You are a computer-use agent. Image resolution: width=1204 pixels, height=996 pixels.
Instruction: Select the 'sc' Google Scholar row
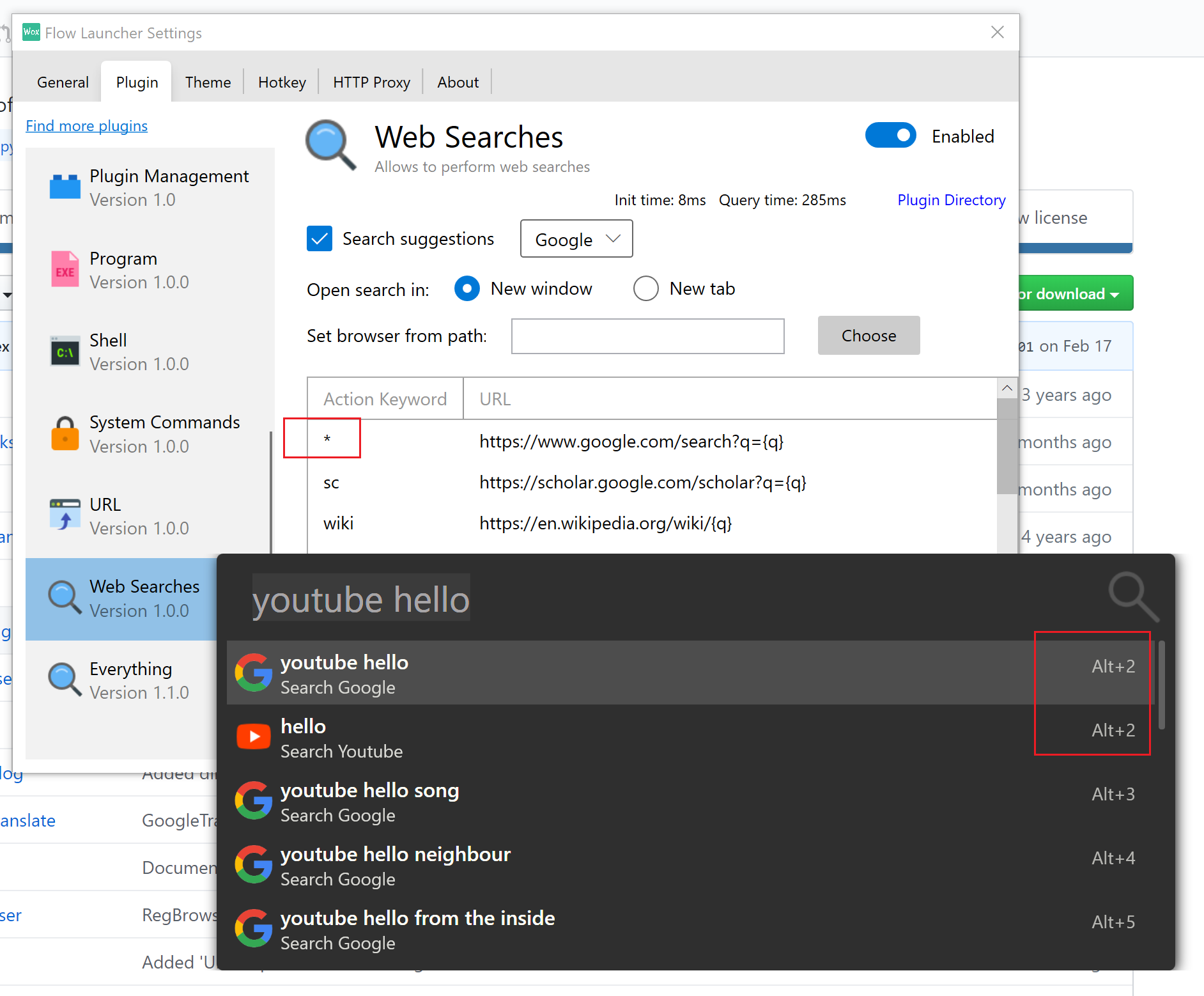tap(652, 482)
